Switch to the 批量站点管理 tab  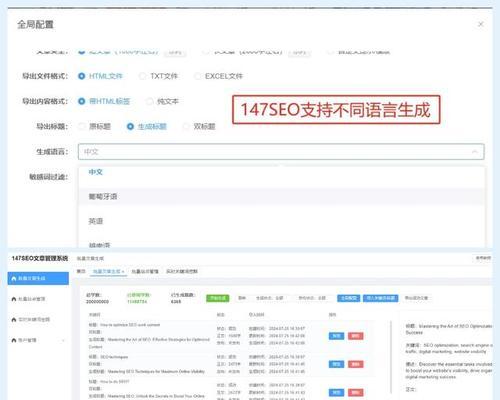tap(145, 271)
